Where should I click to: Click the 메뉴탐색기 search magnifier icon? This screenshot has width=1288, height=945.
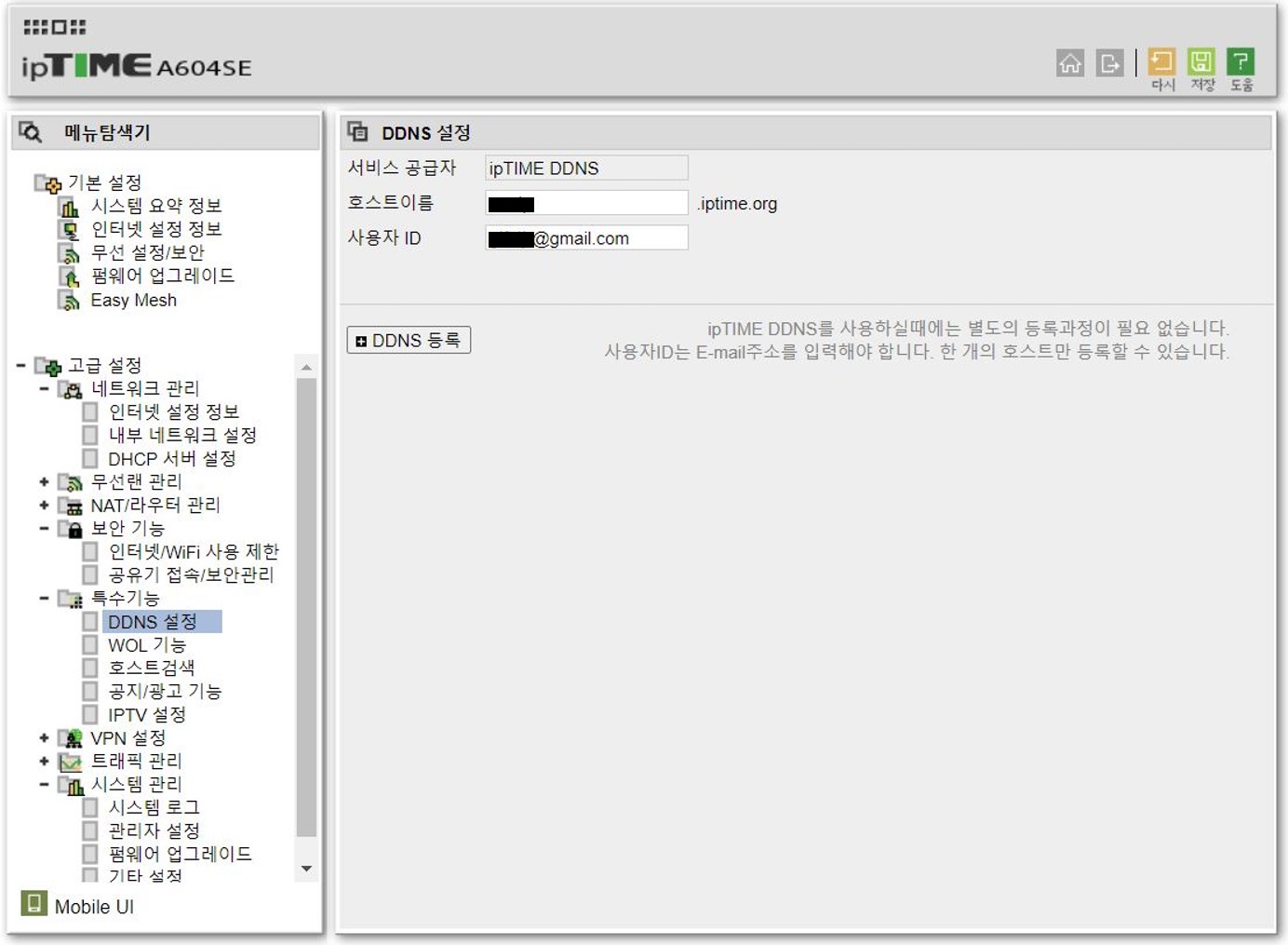point(31,132)
